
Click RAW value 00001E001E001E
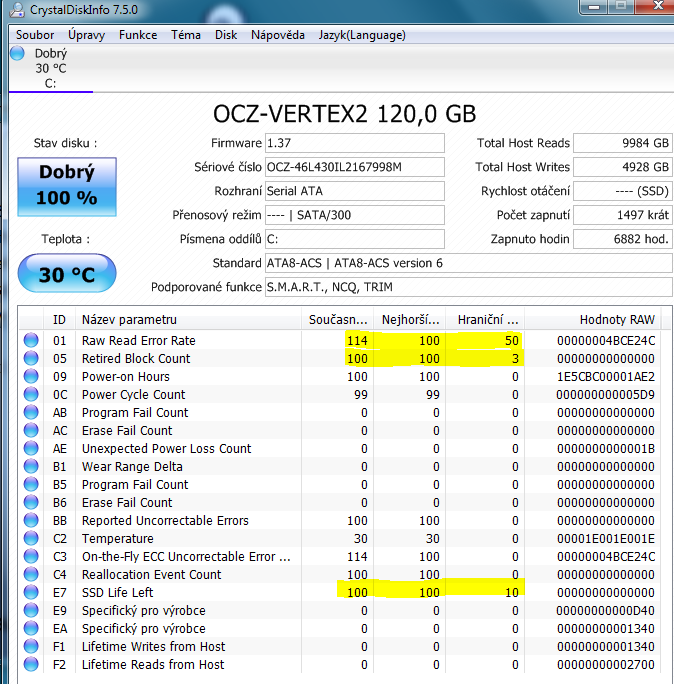point(606,538)
